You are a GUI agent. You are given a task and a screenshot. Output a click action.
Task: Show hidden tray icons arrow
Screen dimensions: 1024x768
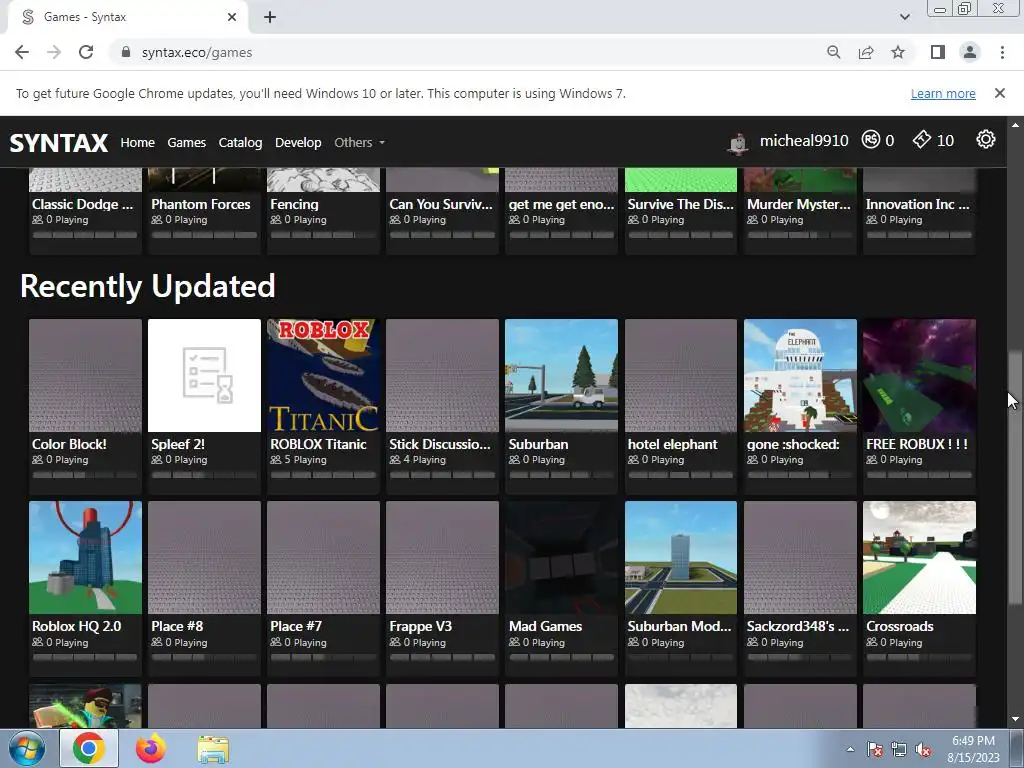(x=850, y=749)
